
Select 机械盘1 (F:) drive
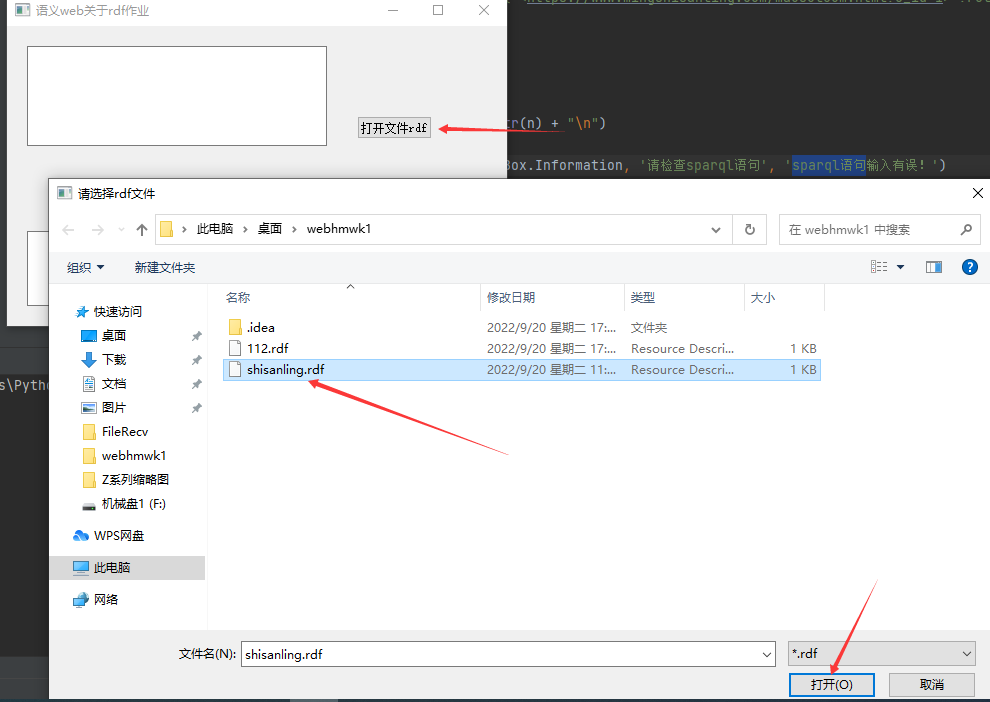(133, 503)
